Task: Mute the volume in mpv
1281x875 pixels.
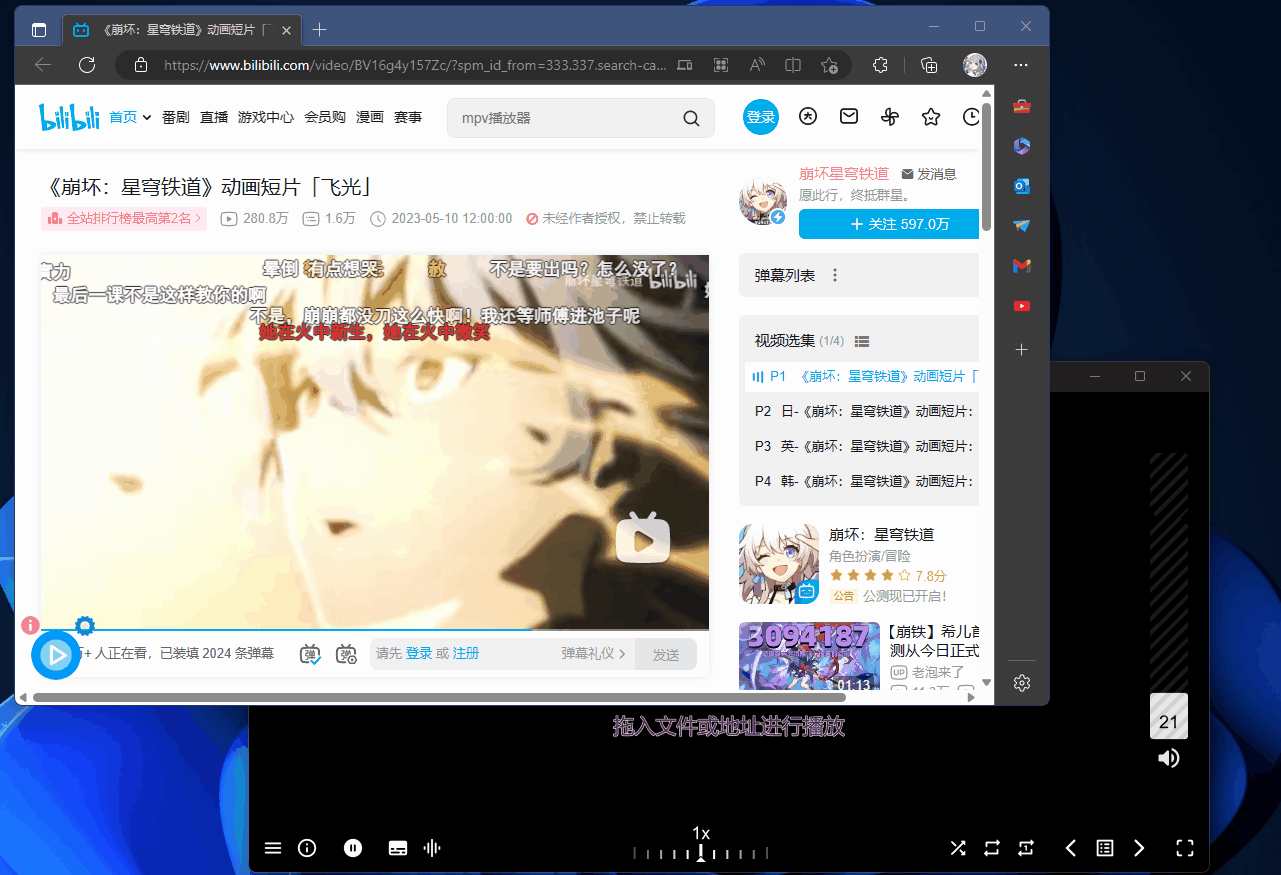Action: click(1169, 758)
